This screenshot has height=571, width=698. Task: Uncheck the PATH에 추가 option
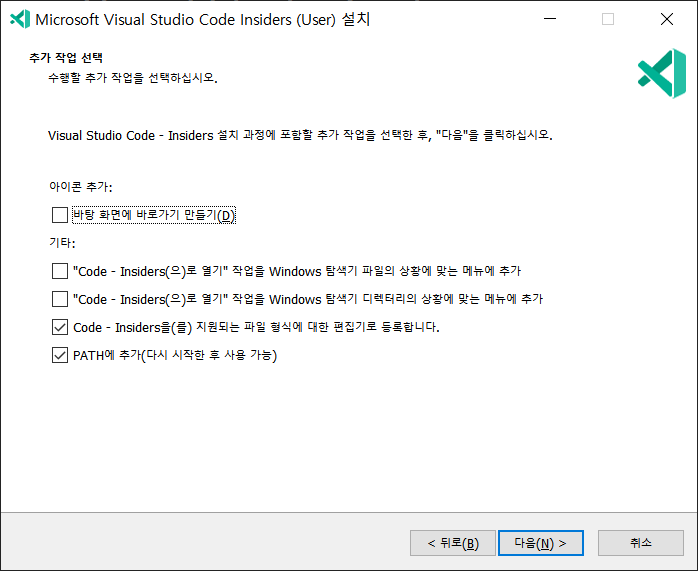pyautogui.click(x=60, y=355)
